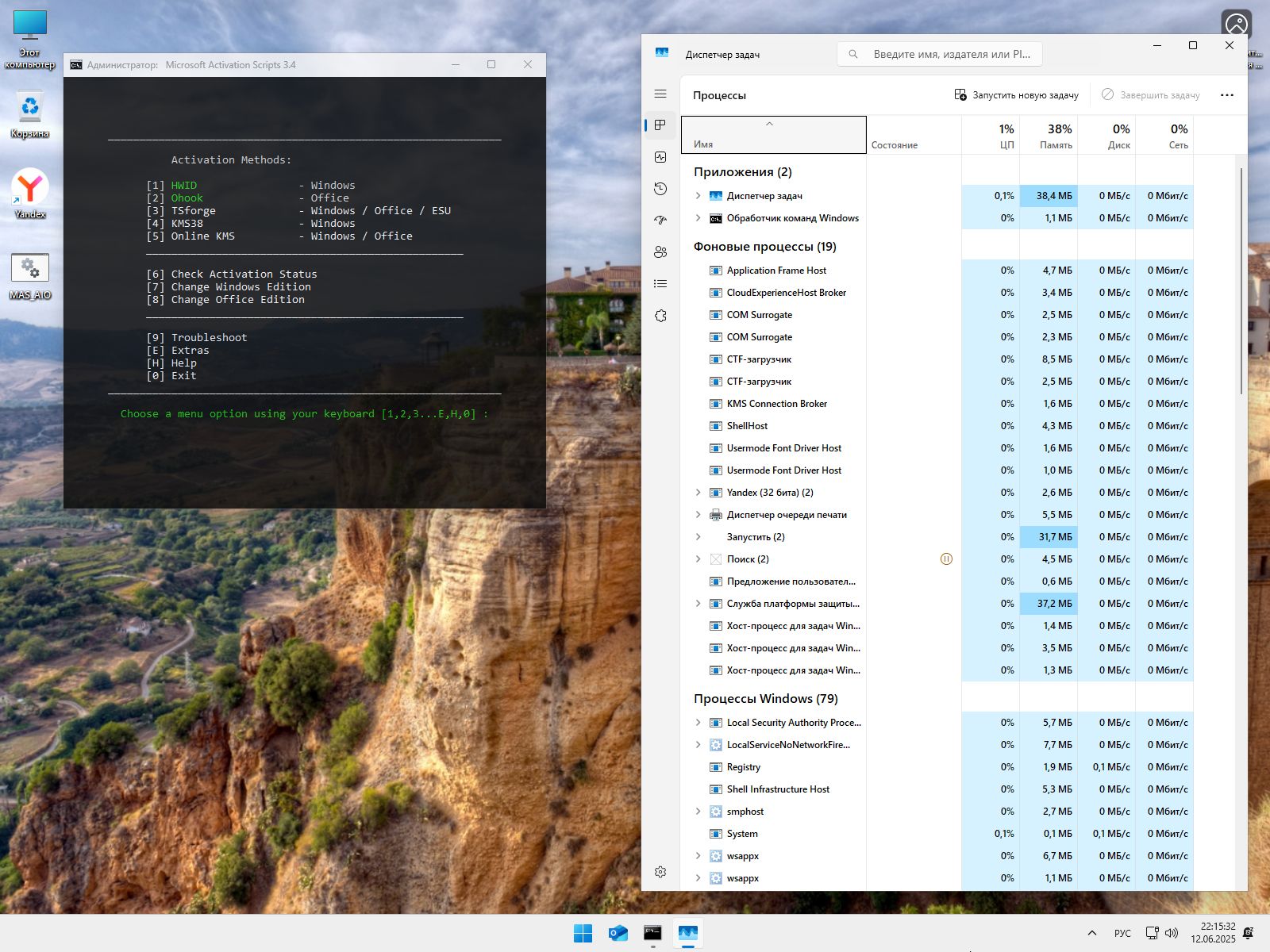This screenshot has height=952, width=1270.
Task: Switch to Task Manager taskbar icon
Action: 687,933
